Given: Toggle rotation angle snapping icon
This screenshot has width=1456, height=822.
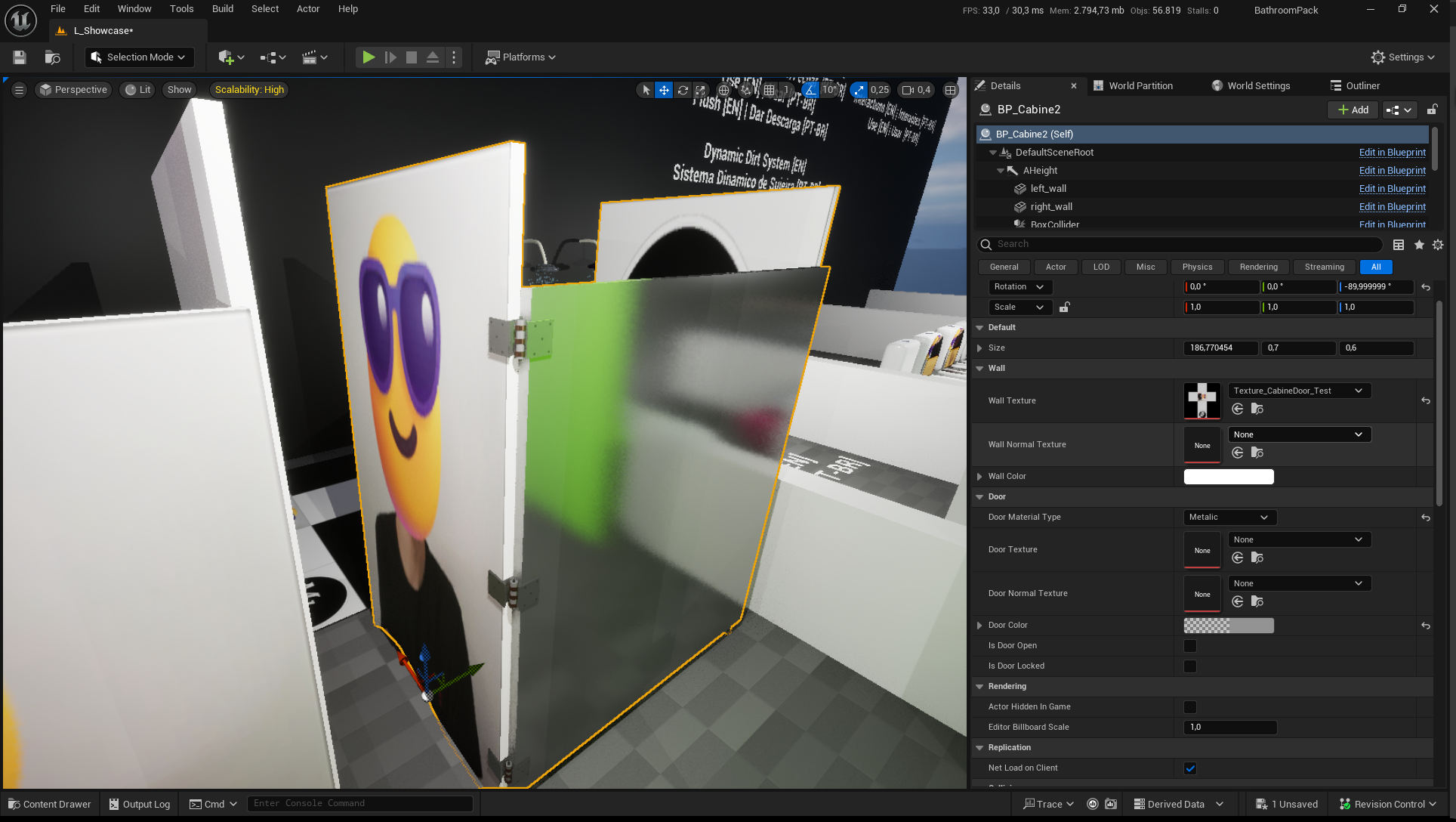Looking at the screenshot, I should (810, 90).
